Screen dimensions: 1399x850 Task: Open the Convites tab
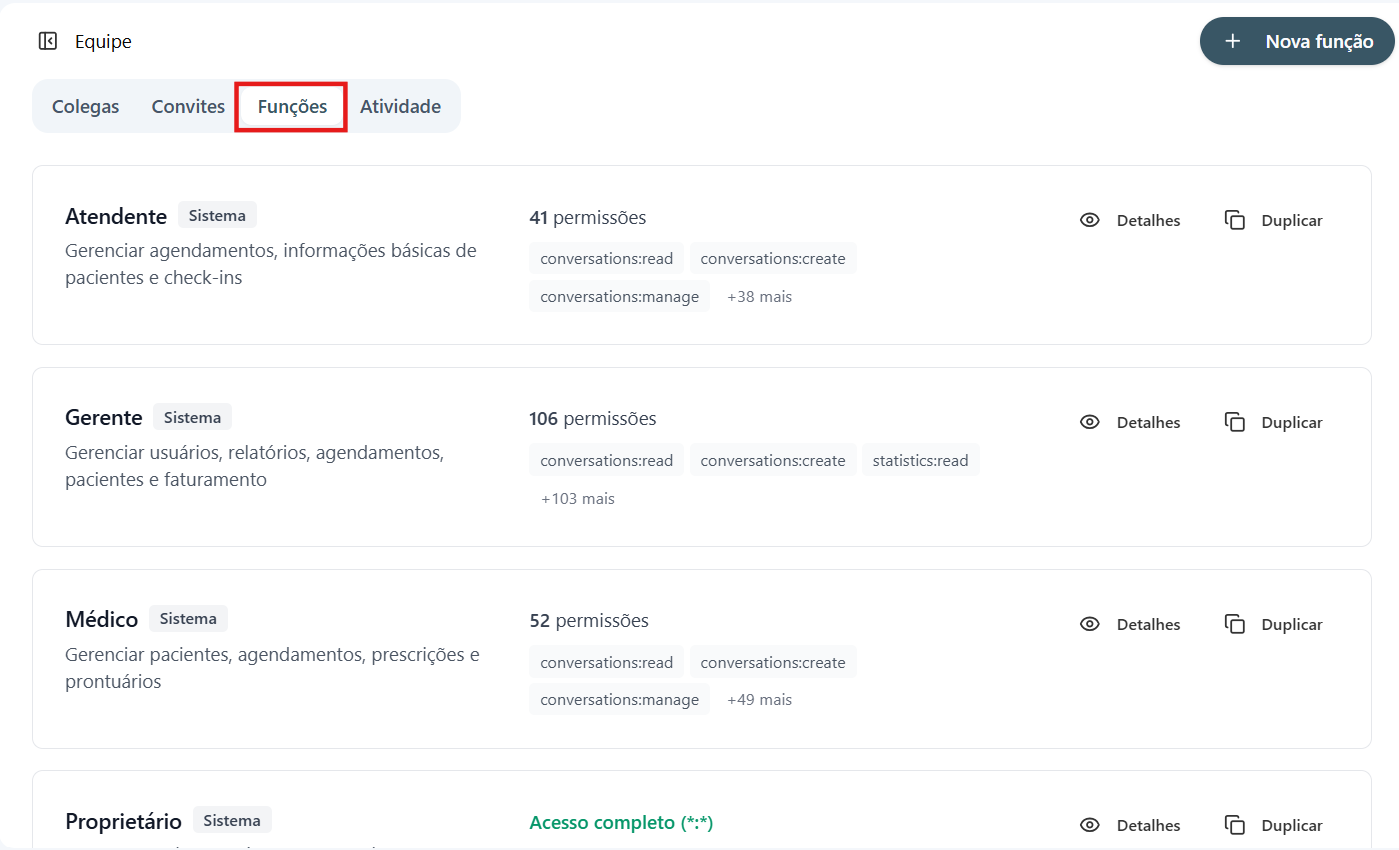[188, 106]
